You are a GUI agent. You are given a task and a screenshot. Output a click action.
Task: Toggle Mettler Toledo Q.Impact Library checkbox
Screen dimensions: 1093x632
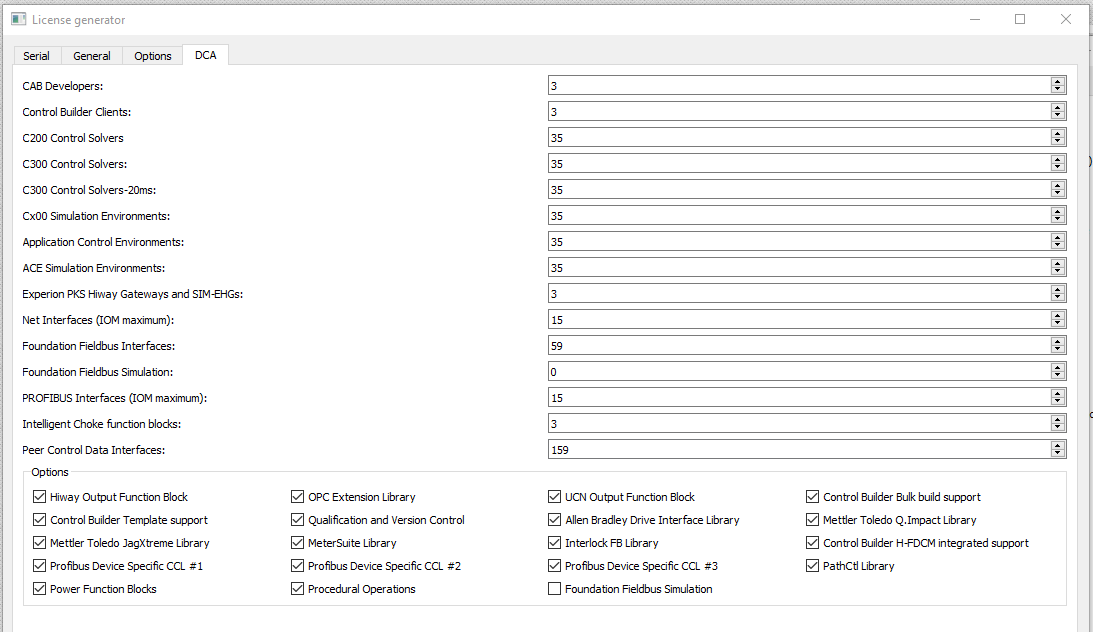(x=812, y=520)
